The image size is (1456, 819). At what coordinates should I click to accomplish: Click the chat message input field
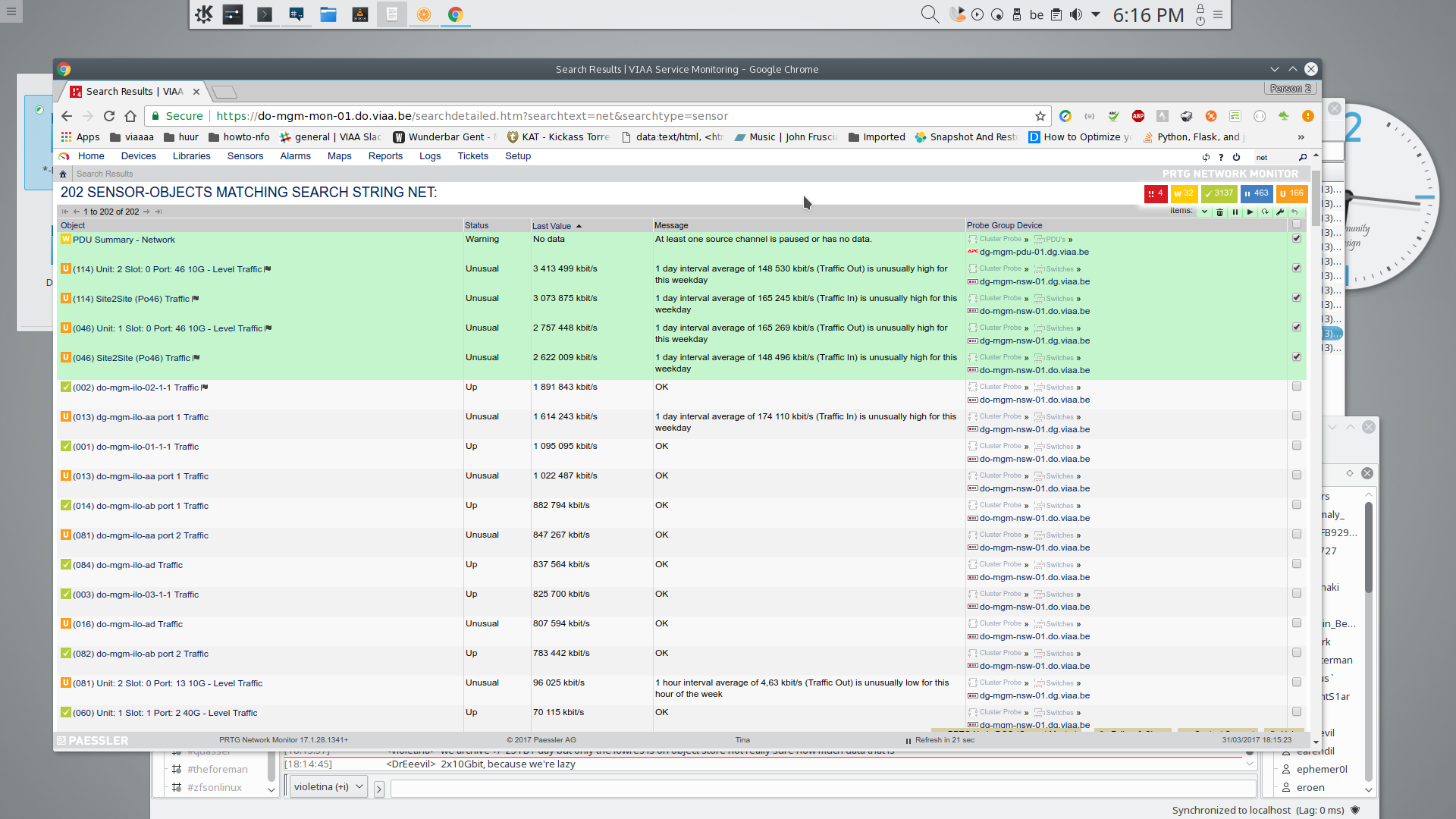[x=823, y=789]
